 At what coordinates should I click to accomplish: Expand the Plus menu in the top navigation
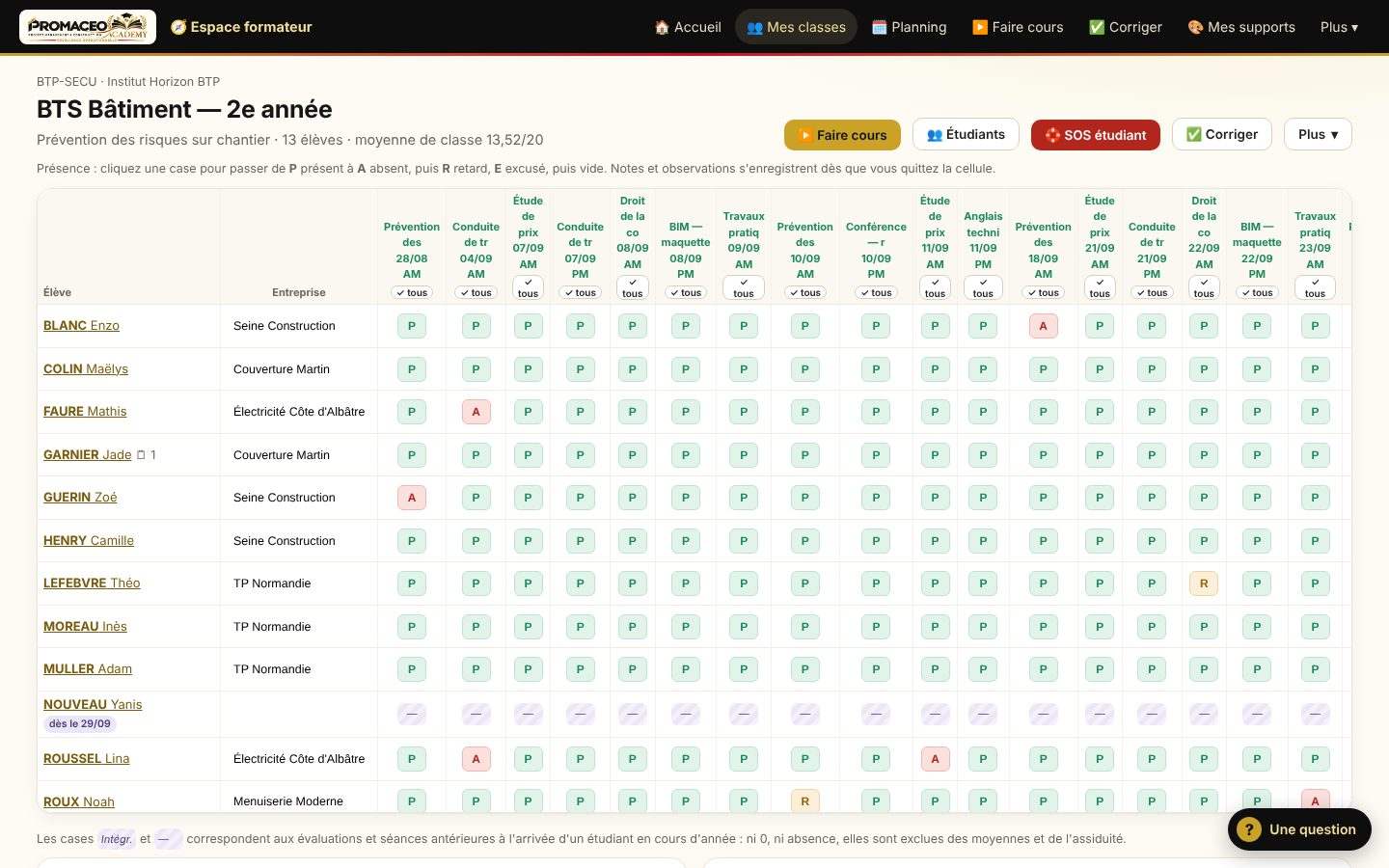click(x=1339, y=27)
